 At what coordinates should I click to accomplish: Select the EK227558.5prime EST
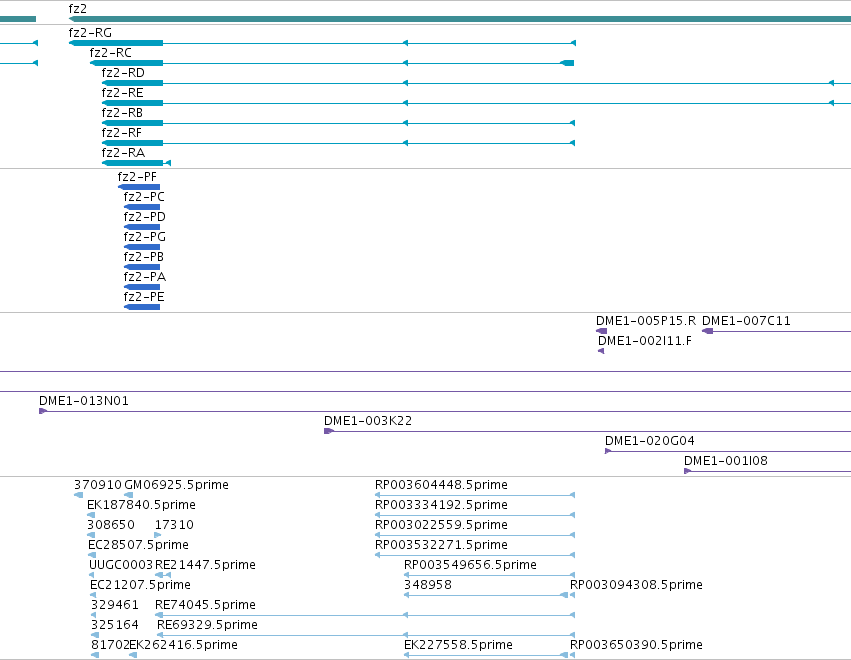tap(486, 655)
